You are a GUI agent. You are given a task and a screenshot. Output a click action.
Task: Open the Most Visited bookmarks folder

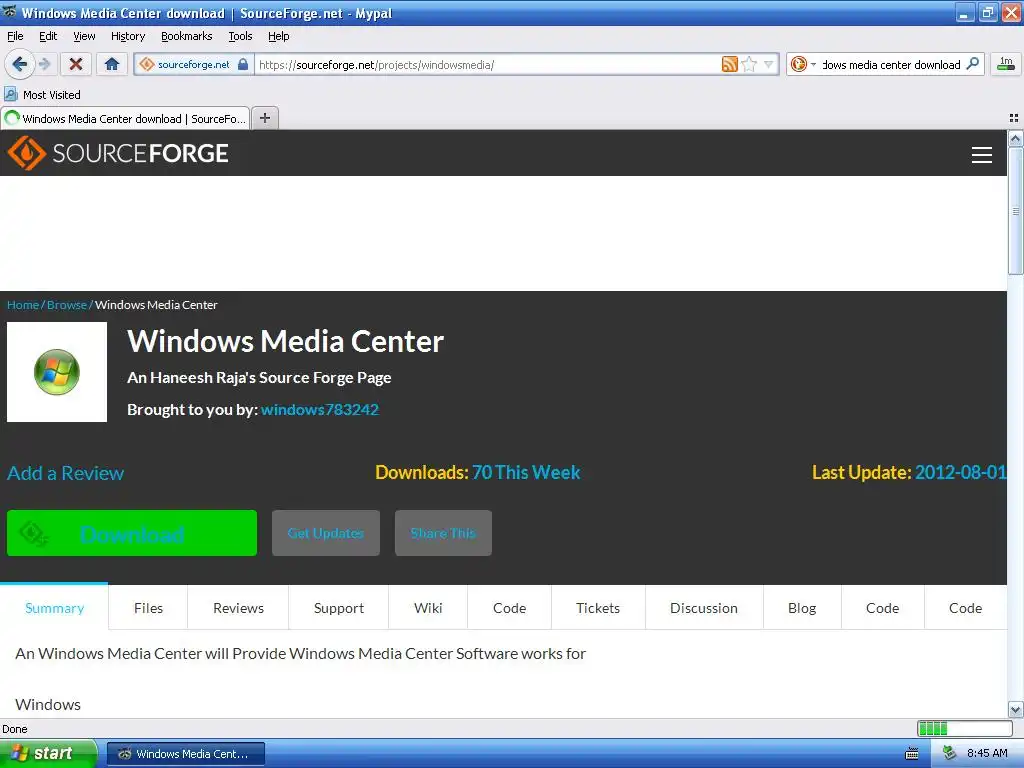pos(42,95)
